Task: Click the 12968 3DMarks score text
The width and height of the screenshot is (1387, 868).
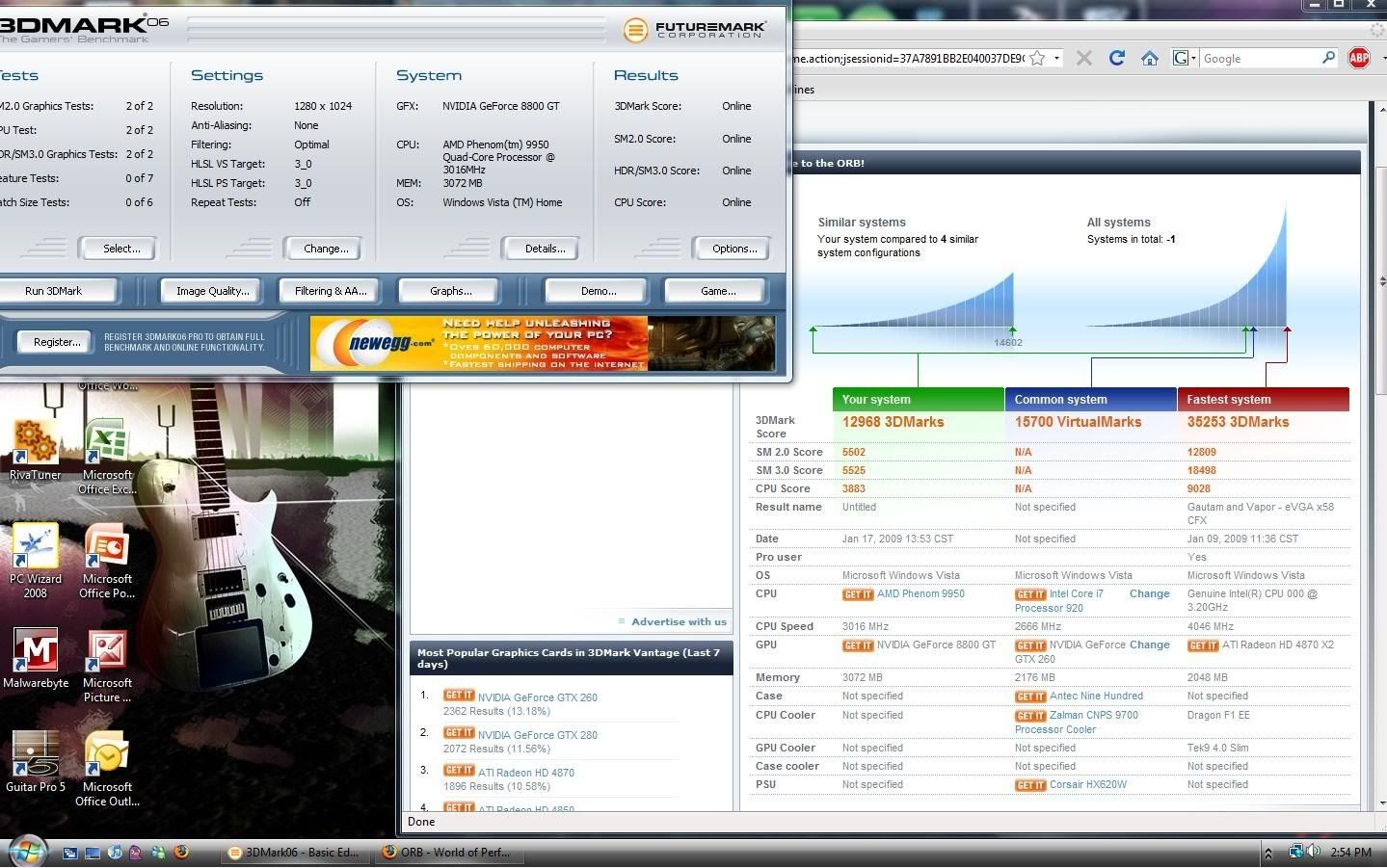Action: click(893, 423)
